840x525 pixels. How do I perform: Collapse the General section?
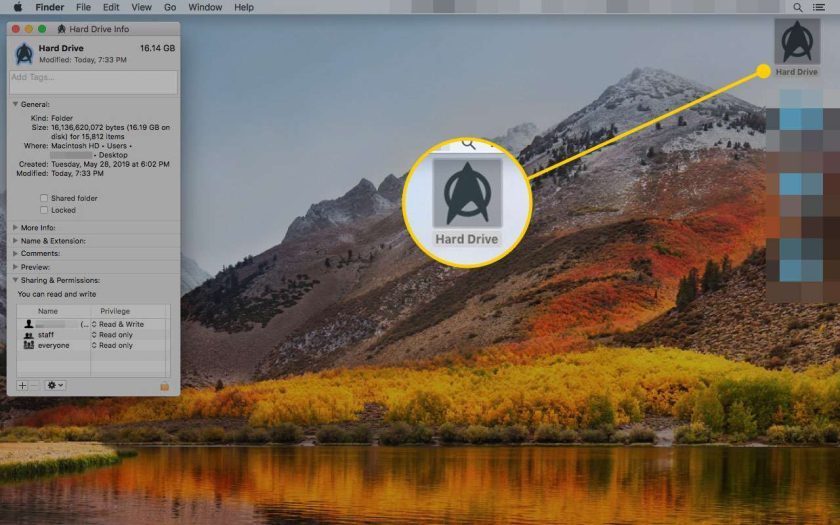pos(16,104)
